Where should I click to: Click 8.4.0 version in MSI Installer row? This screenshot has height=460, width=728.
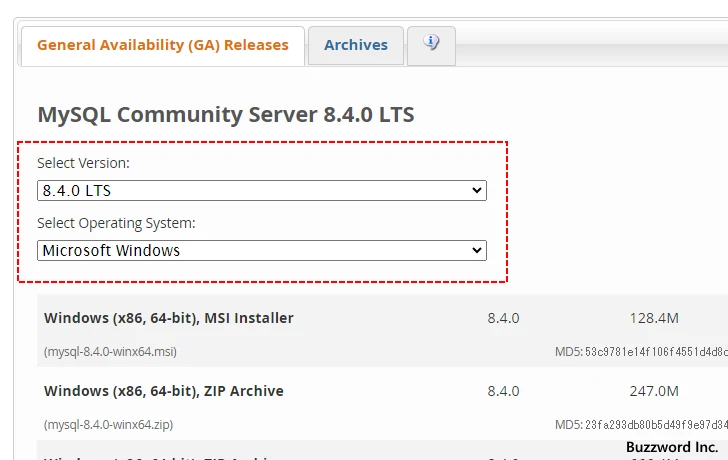503,318
